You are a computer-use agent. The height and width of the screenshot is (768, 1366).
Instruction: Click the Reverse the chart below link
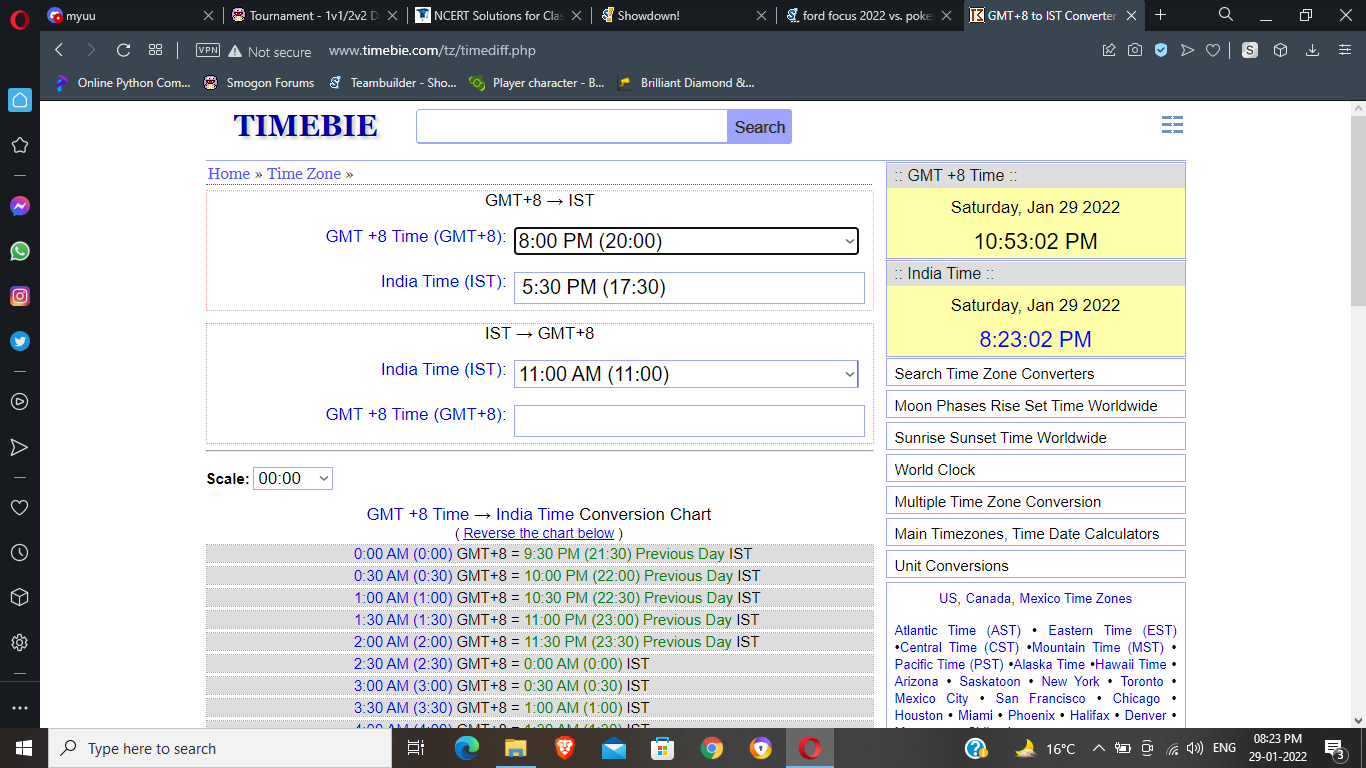(538, 533)
